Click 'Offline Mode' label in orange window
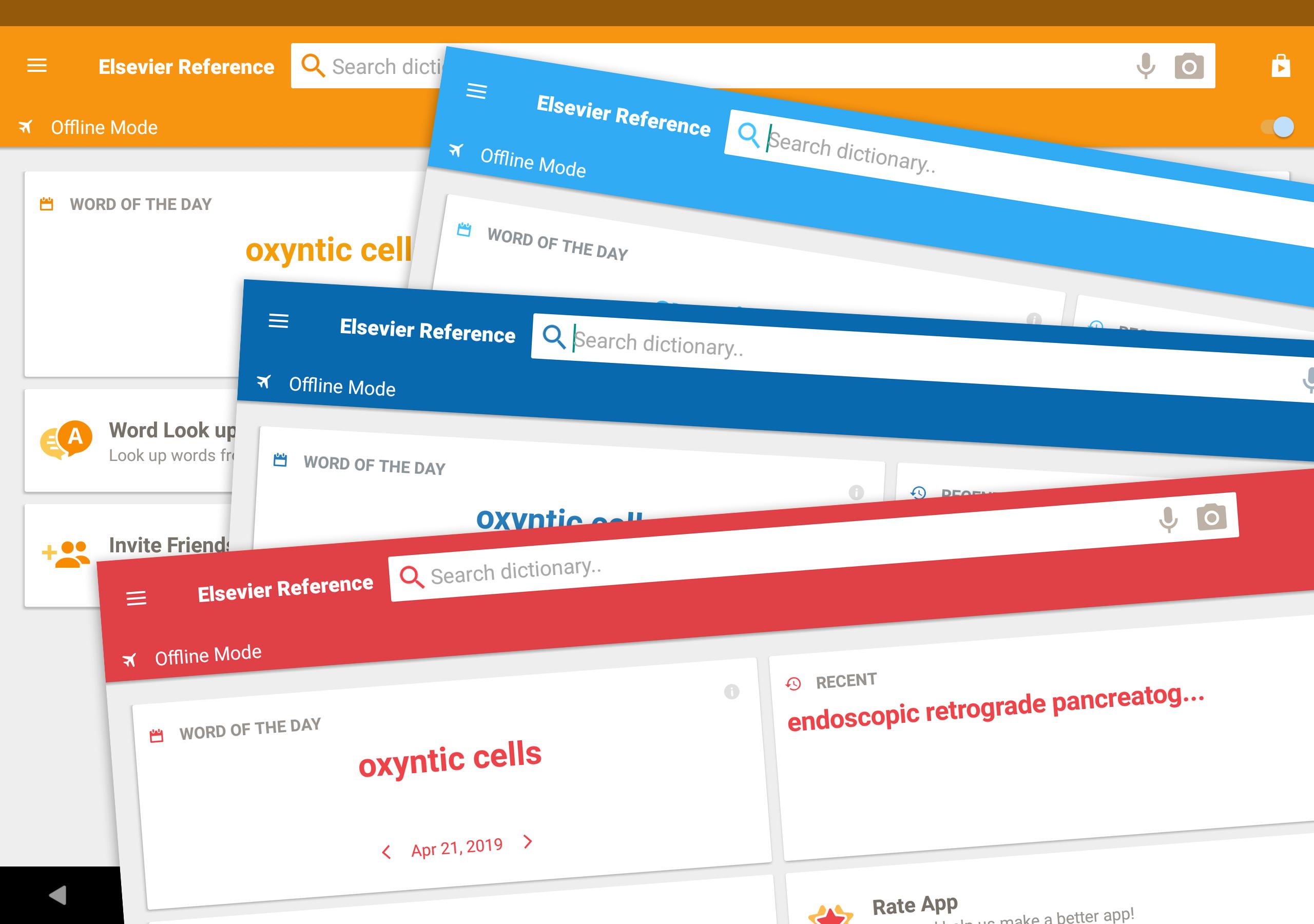 pos(104,127)
